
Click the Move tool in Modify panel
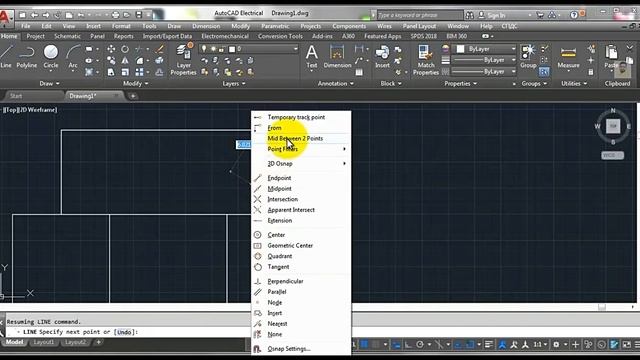111,49
